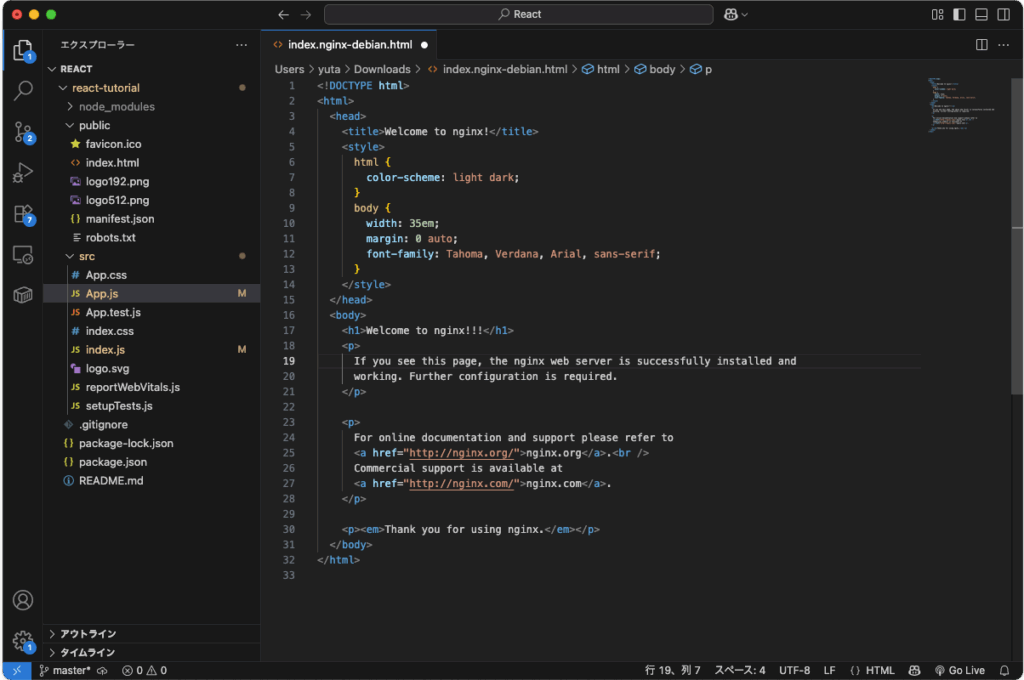Screen dimensions: 1024x680
Task: Click the unsaved dot on editor tab
Action: click(x=424, y=45)
